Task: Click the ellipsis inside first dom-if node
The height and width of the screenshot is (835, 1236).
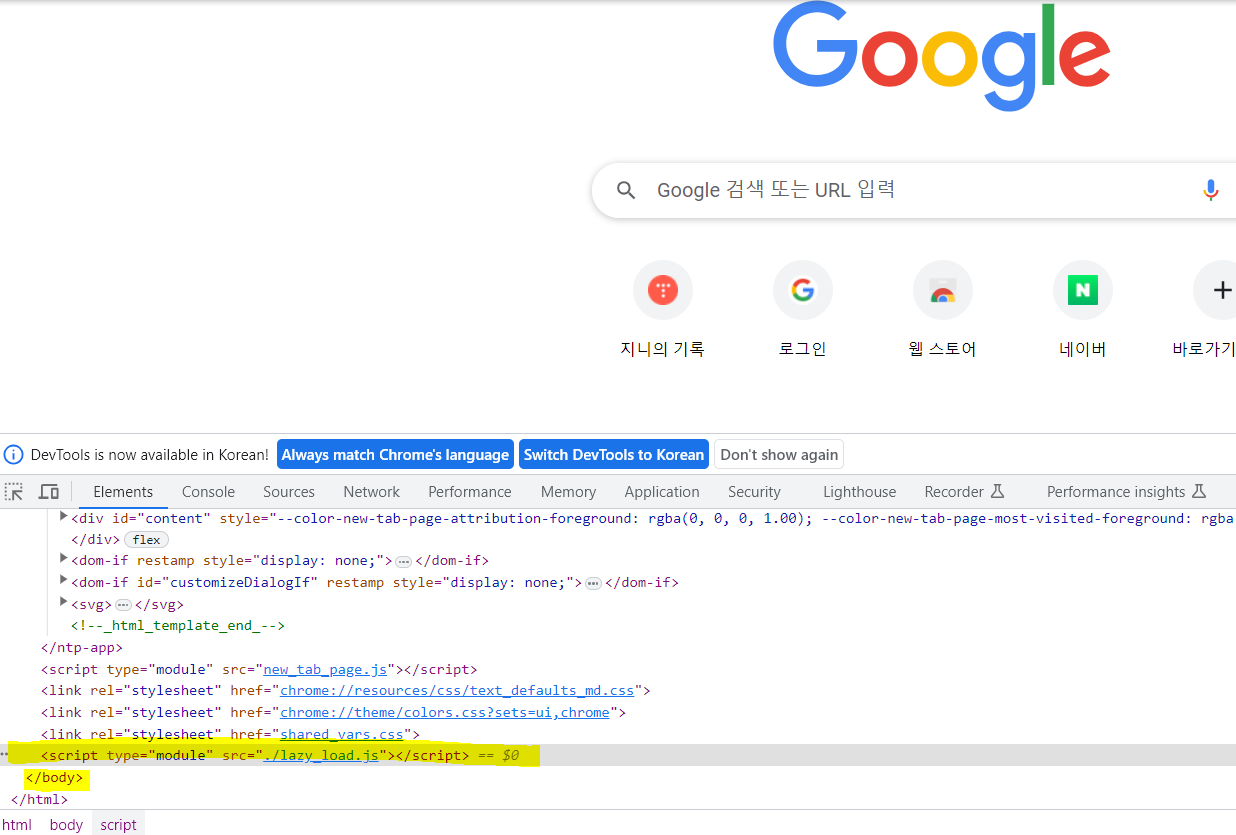Action: click(403, 562)
